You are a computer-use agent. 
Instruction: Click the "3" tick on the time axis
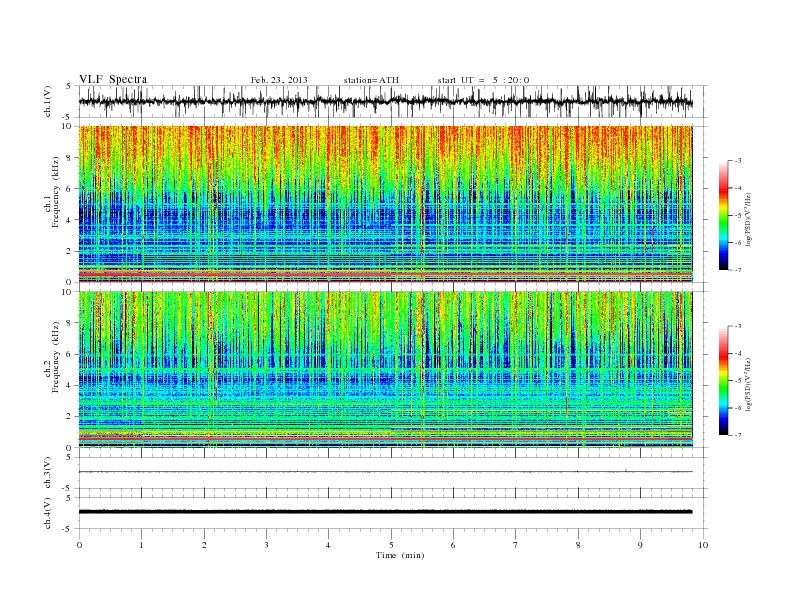(266, 545)
